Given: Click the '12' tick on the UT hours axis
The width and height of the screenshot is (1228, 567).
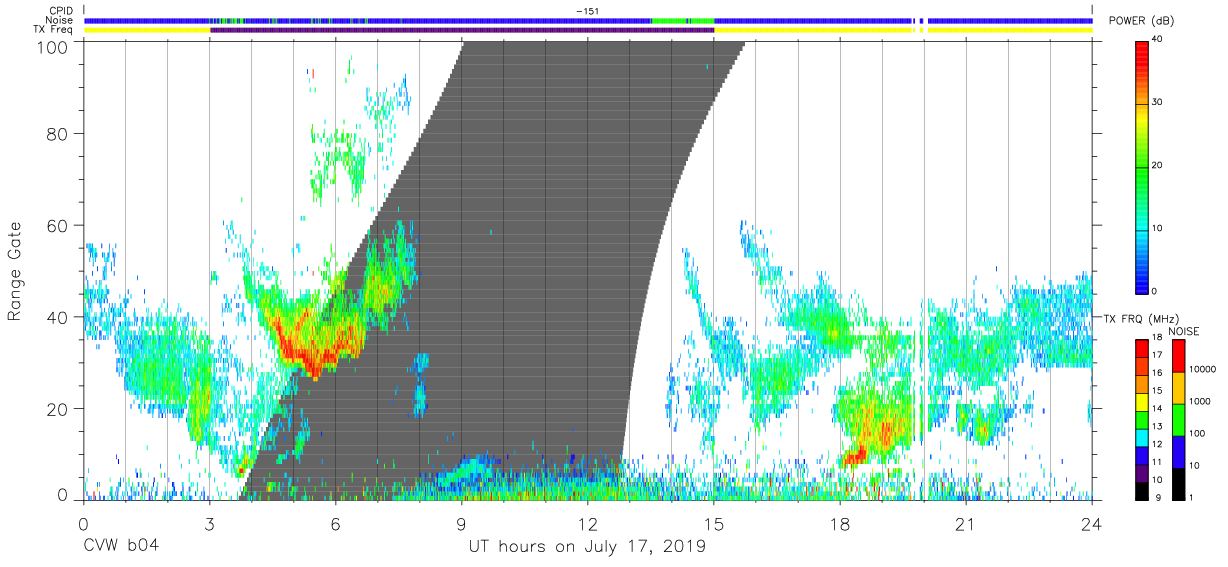Looking at the screenshot, I should (587, 523).
